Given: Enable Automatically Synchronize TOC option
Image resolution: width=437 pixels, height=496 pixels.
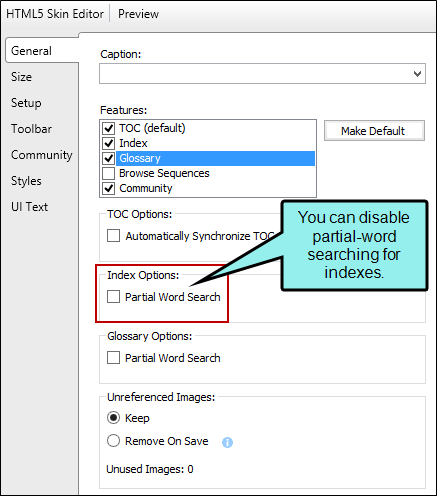Looking at the screenshot, I should (x=113, y=236).
